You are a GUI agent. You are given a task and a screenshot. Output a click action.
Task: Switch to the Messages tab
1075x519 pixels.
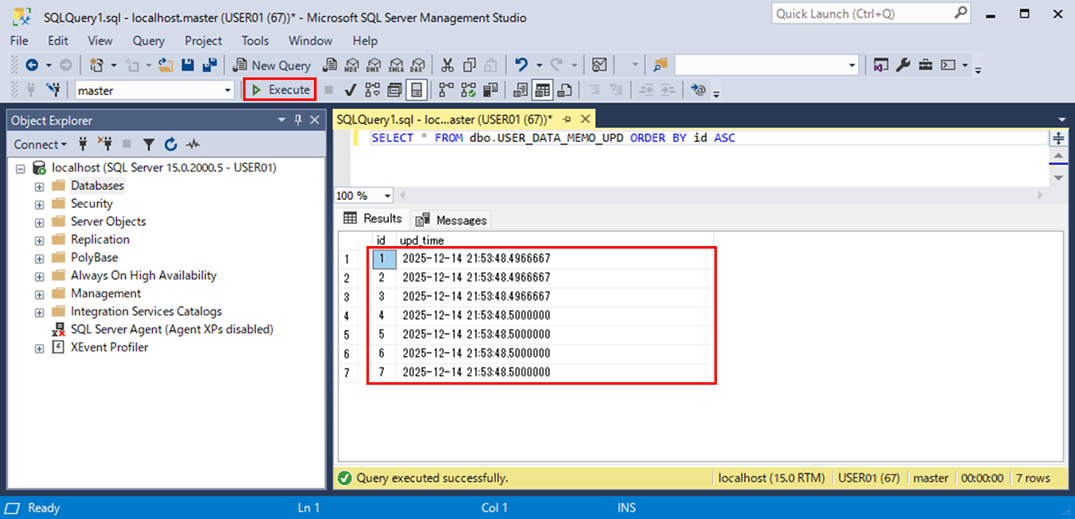point(451,220)
